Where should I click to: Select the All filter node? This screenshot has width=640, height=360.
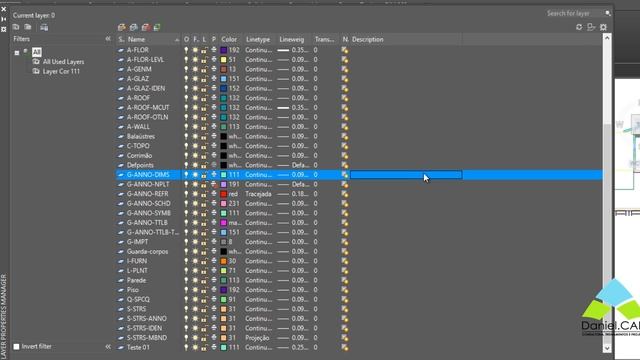click(37, 52)
